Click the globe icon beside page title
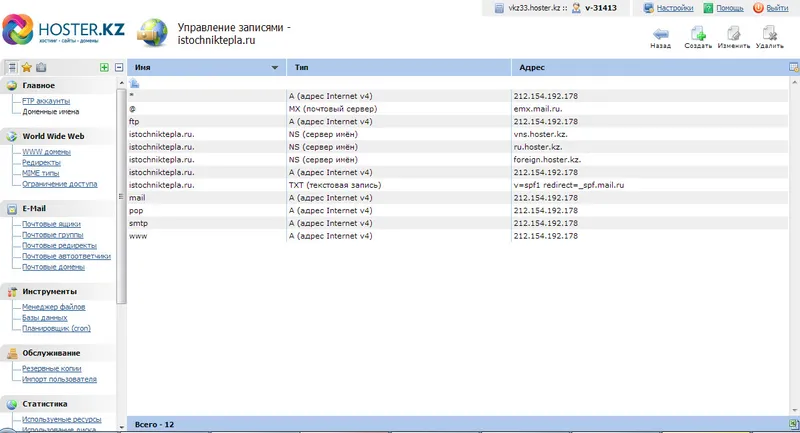 [152, 33]
